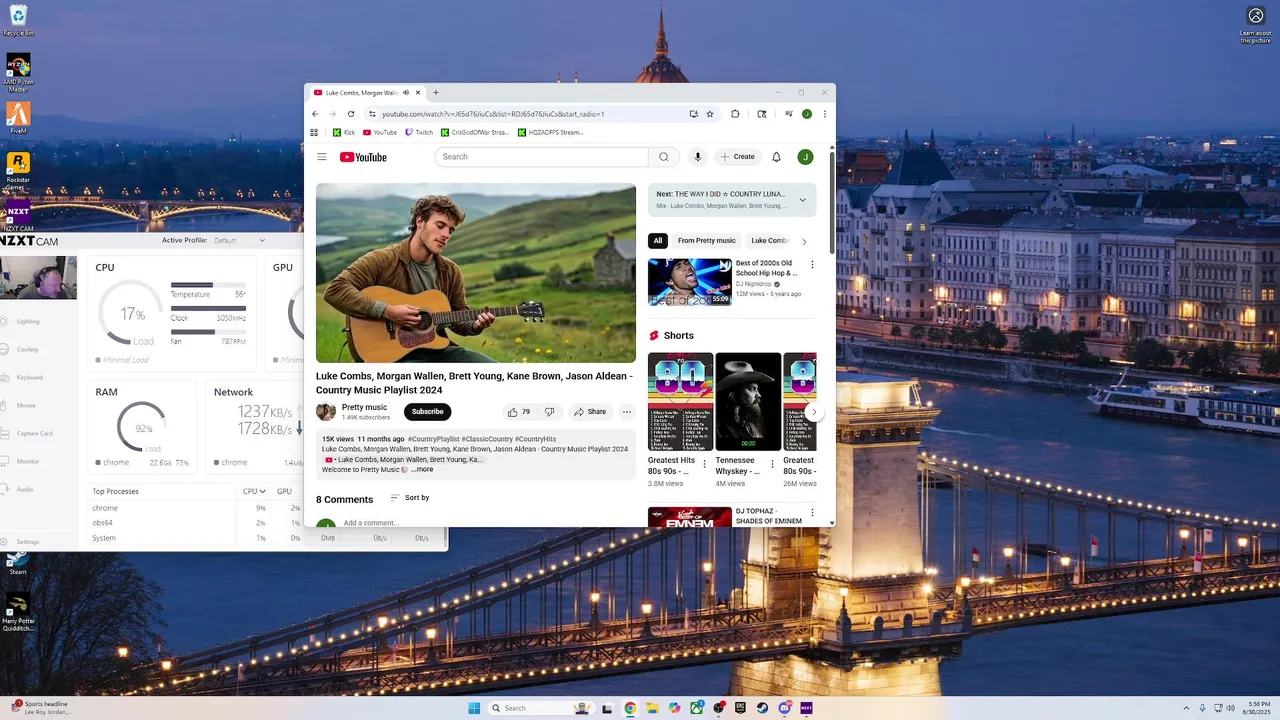The height and width of the screenshot is (720, 1280).
Task: Dislike the video with thumbs down
Action: [x=549, y=412]
